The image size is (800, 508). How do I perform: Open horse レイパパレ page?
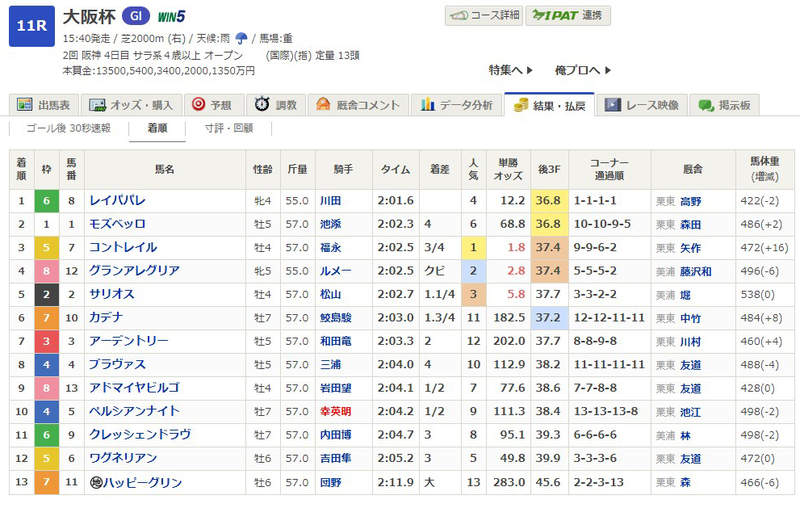click(117, 200)
